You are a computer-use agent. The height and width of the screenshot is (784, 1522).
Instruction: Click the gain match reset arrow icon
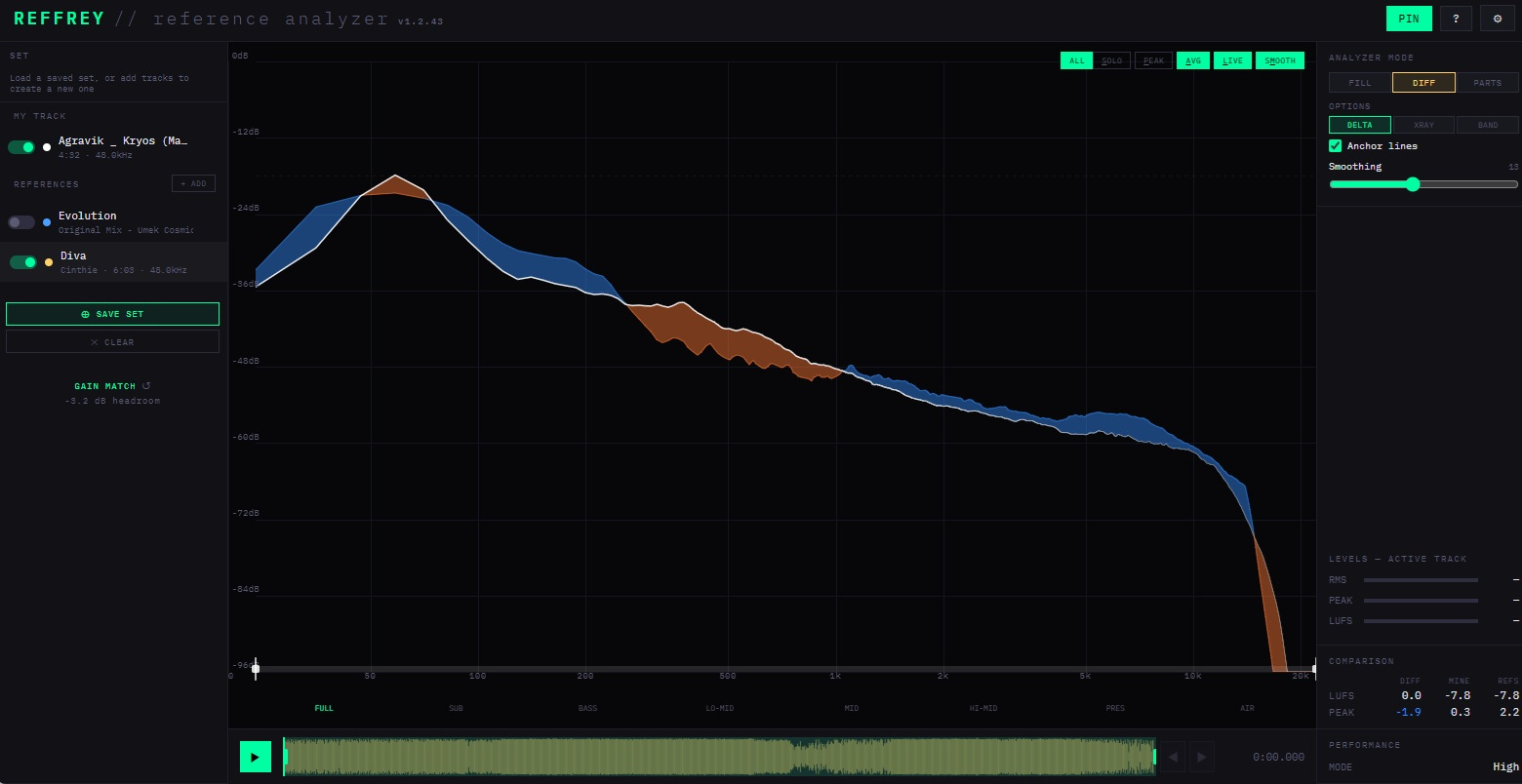click(x=146, y=386)
